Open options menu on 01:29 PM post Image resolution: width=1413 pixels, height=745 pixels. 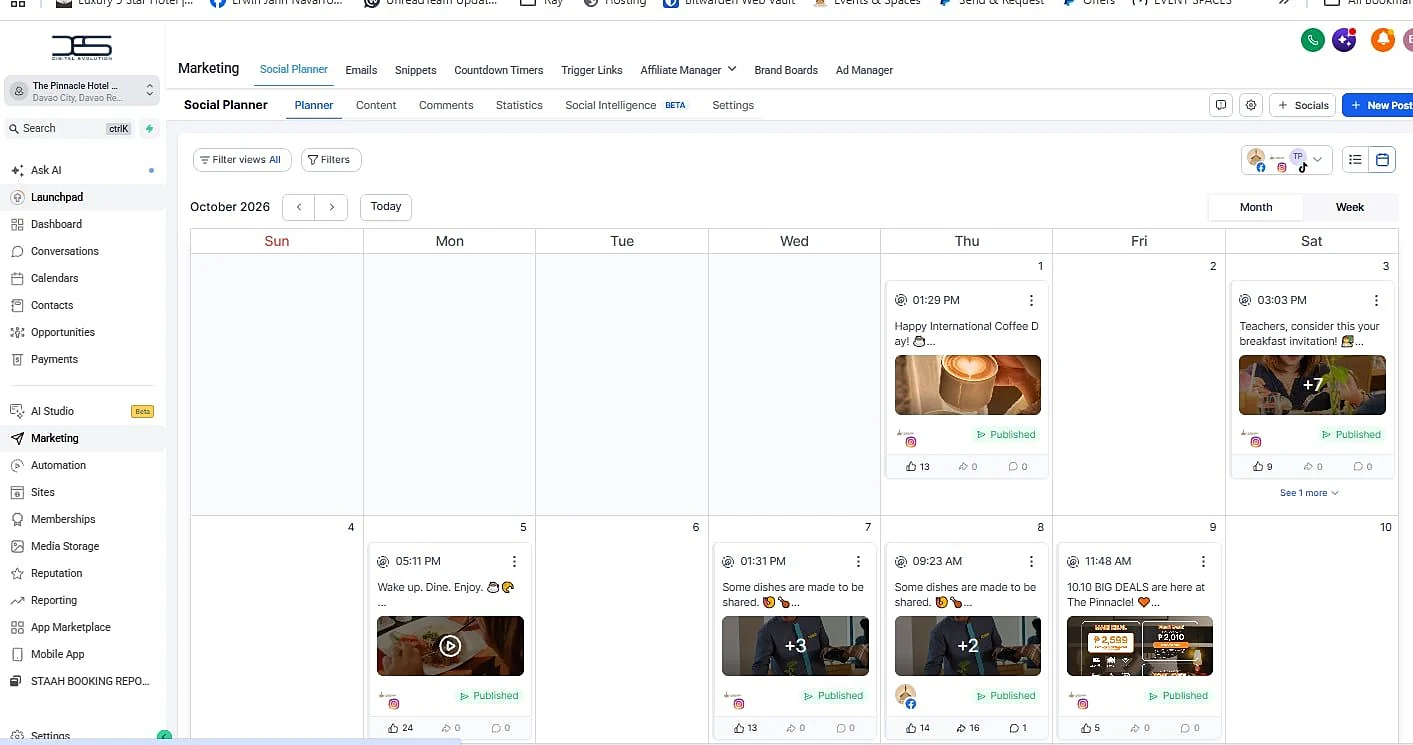click(x=1031, y=300)
